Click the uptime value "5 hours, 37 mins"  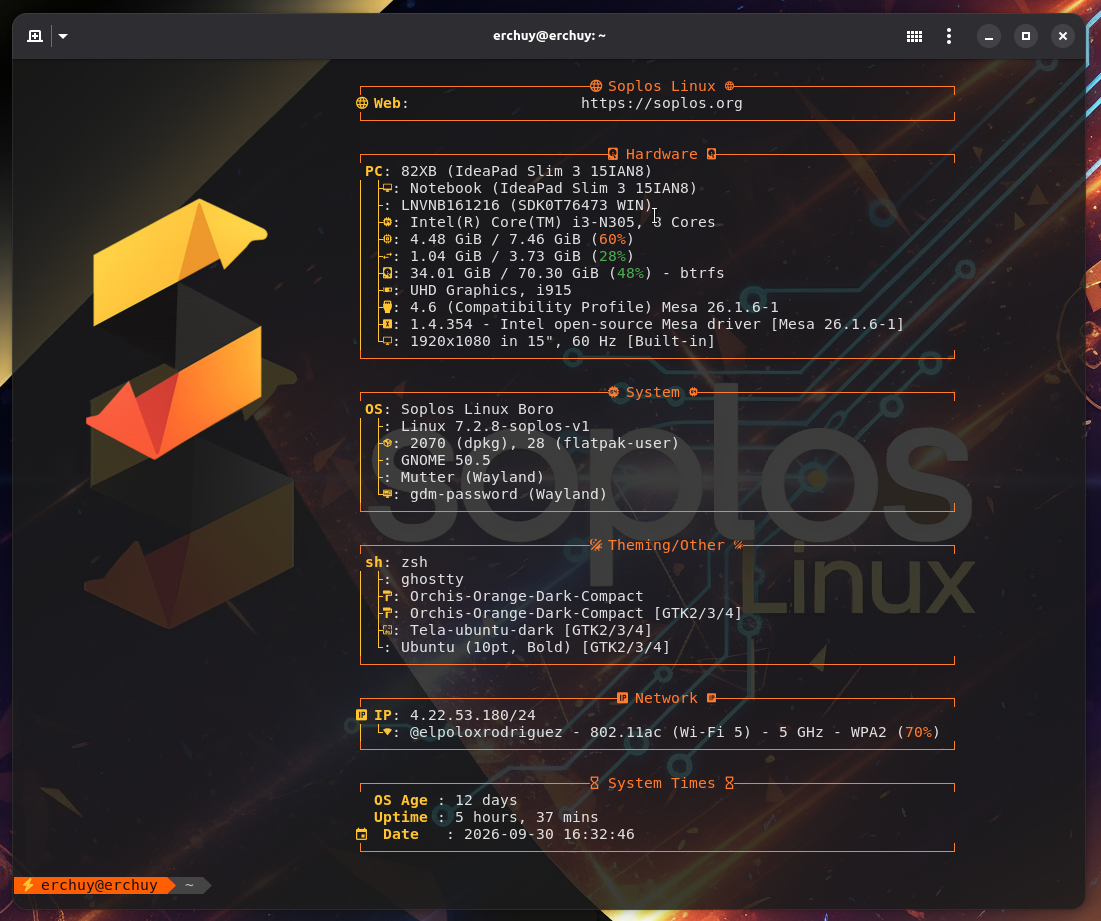click(527, 817)
